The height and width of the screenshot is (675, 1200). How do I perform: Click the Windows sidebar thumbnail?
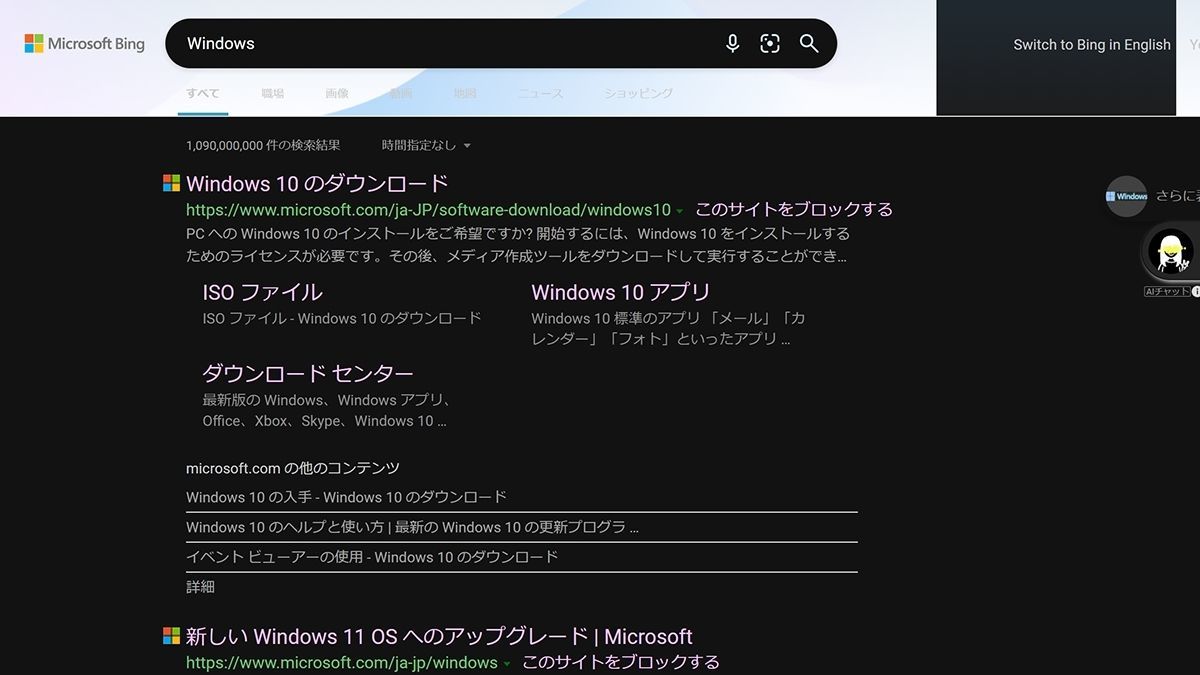(x=1126, y=196)
